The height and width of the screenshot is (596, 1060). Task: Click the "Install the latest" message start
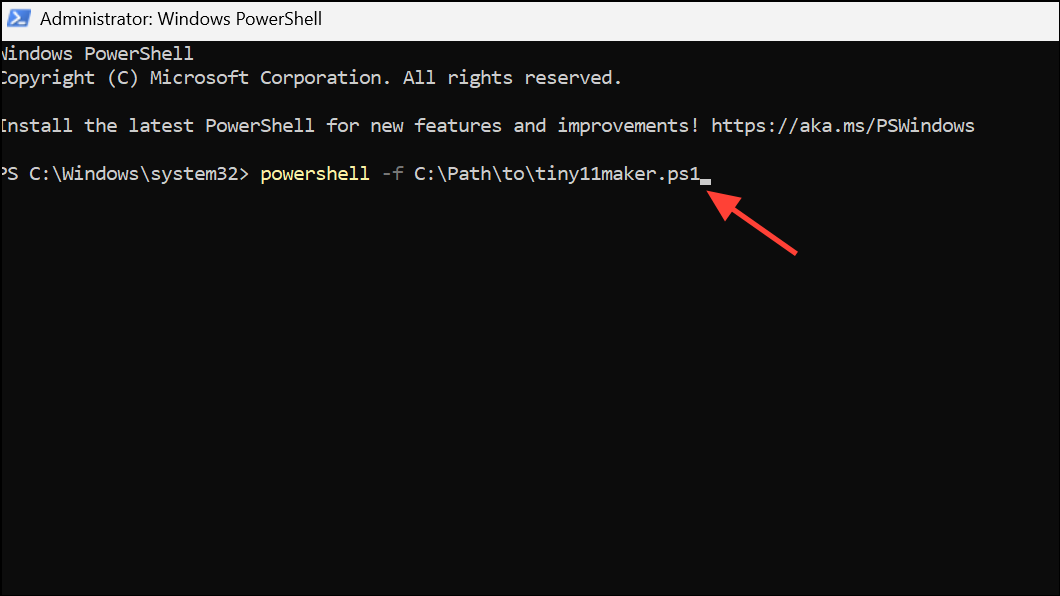click(x=97, y=126)
